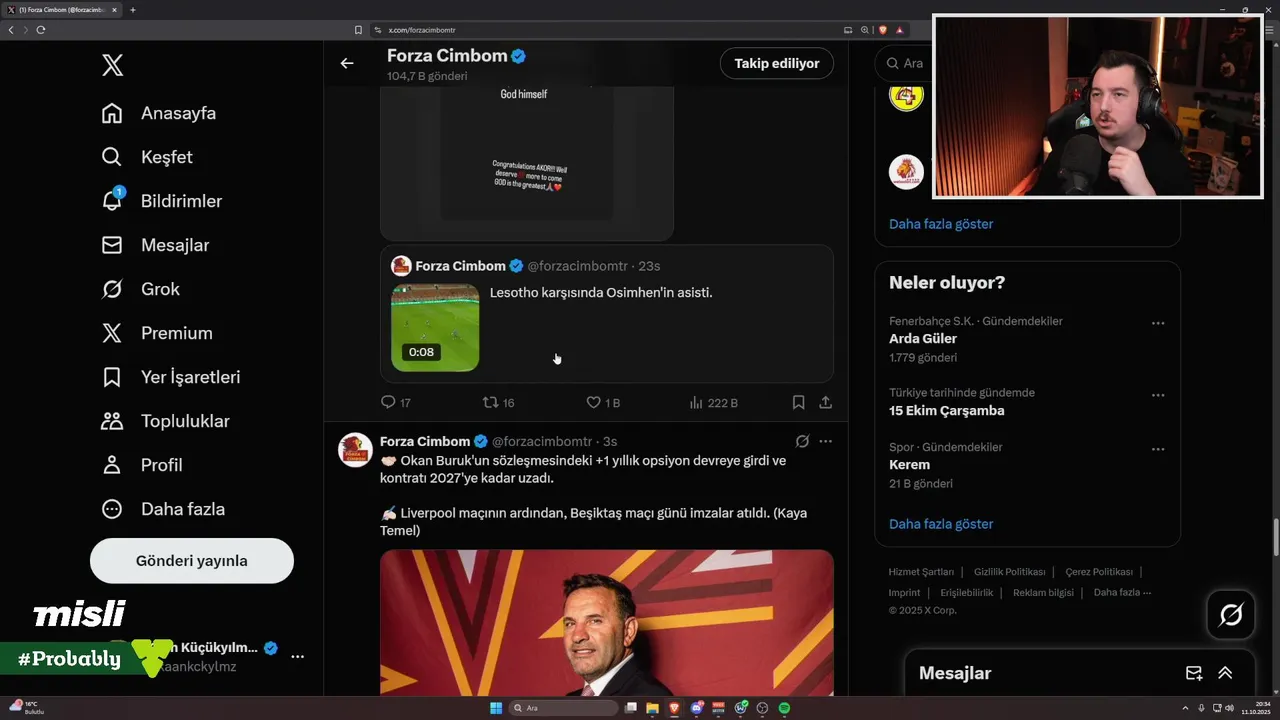Reload the page in browser
Viewport: 1280px width, 720px height.
41,30
